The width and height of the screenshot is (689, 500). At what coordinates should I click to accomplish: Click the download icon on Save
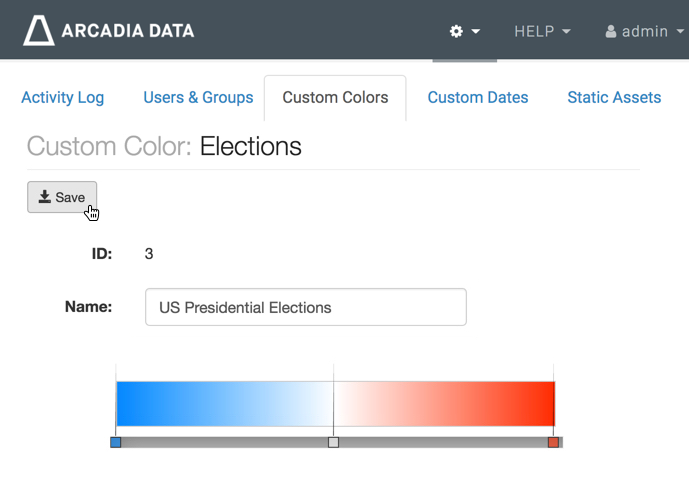pyautogui.click(x=44, y=198)
